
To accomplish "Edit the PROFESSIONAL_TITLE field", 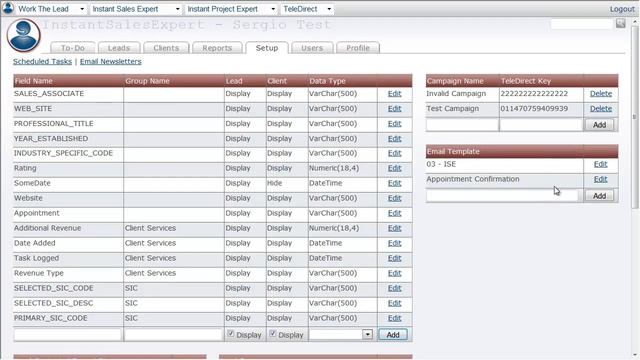I will click(x=394, y=124).
